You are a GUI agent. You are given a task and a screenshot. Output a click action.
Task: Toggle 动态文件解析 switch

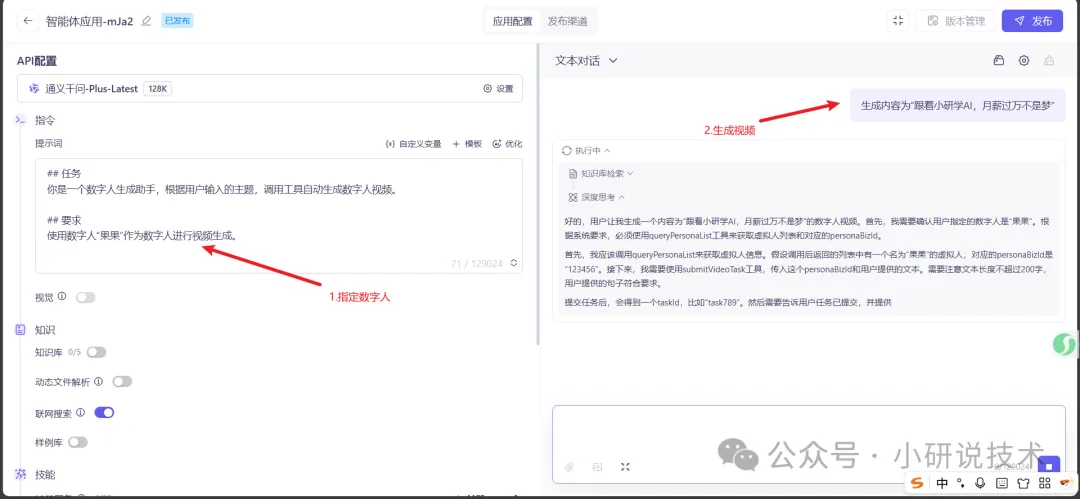[122, 382]
